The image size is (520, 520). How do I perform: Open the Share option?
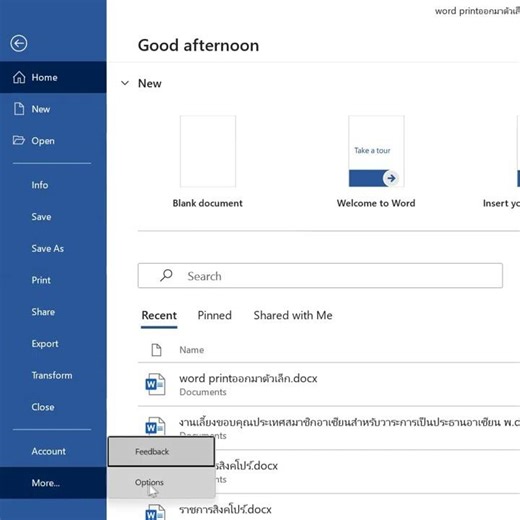coord(43,312)
